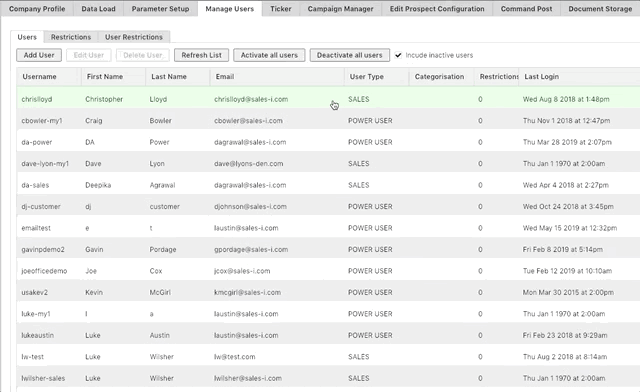Select the Manage Users tab

click(229, 9)
